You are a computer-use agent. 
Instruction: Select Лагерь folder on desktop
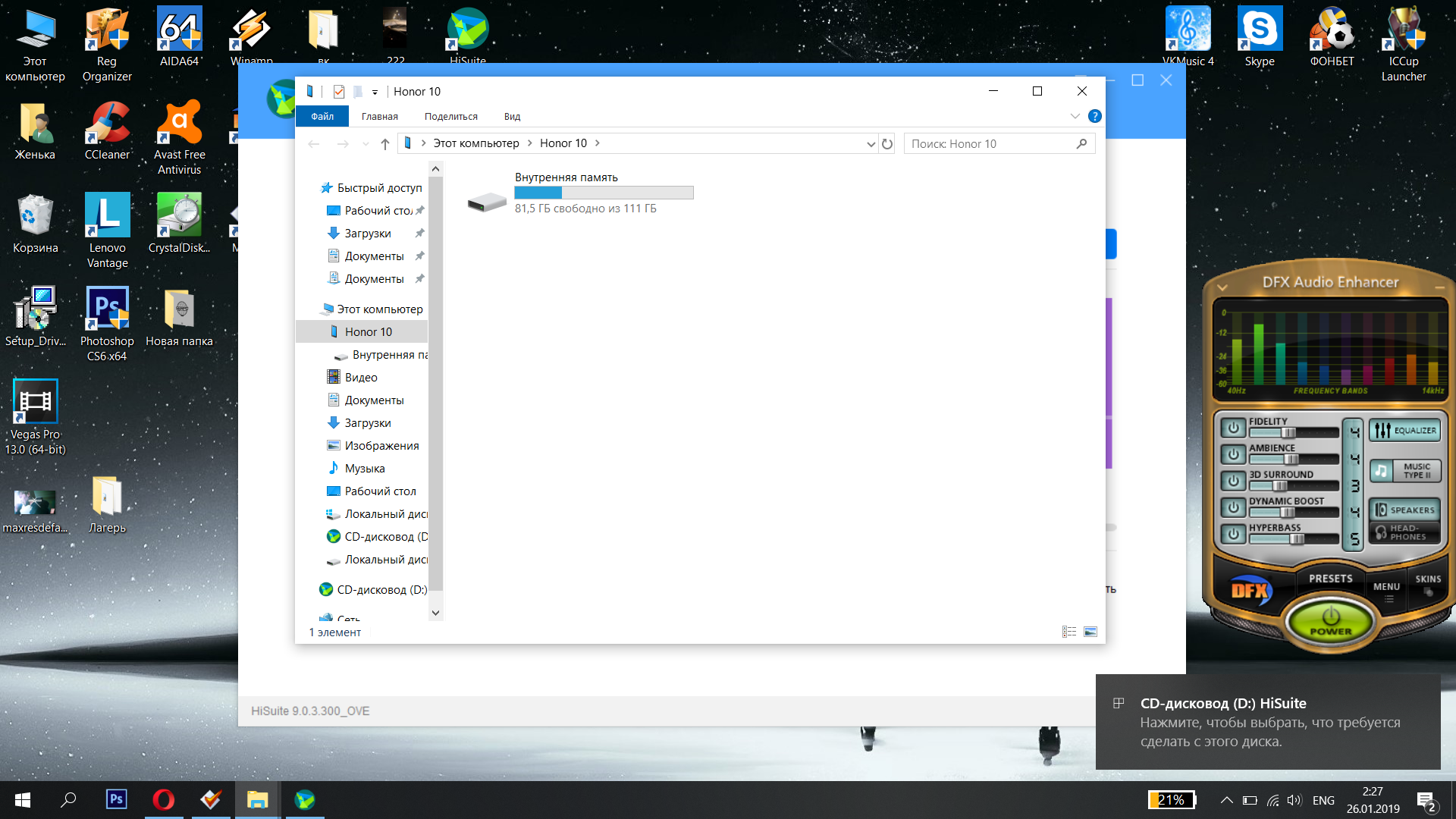coord(107,504)
